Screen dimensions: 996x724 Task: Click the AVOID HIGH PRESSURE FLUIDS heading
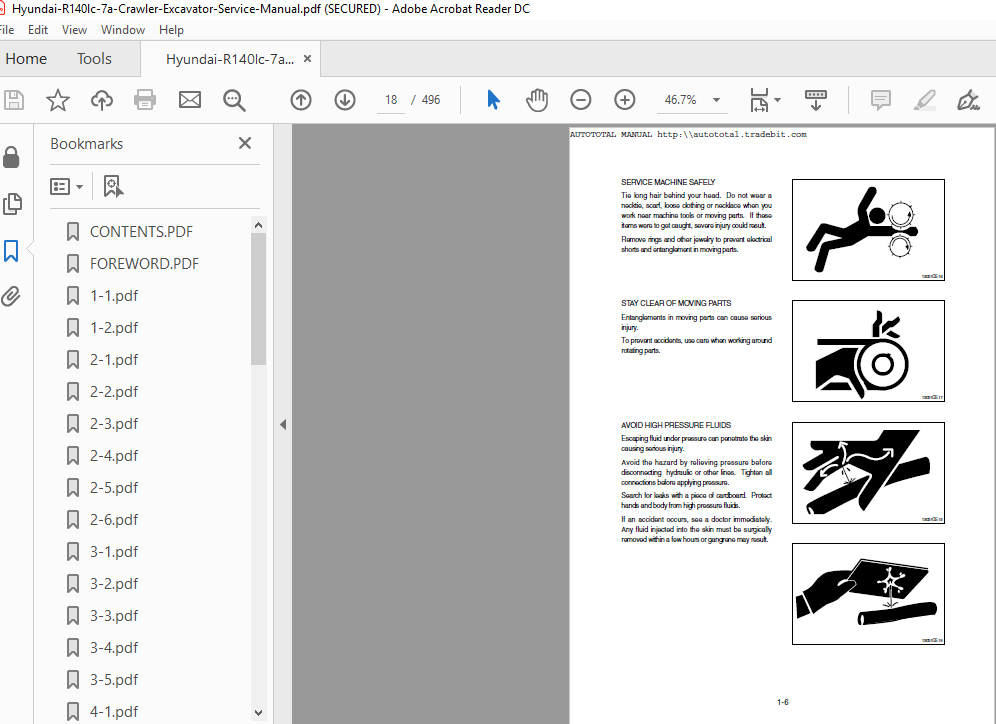pos(676,425)
